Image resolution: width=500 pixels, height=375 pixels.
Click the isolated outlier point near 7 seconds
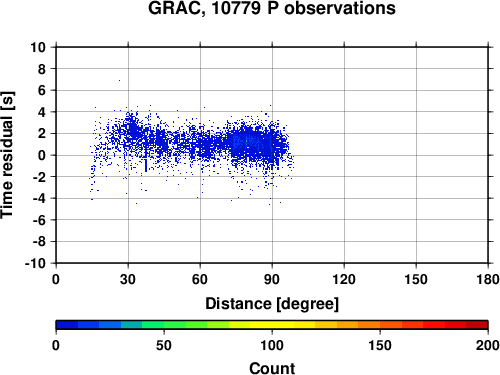click(x=119, y=80)
